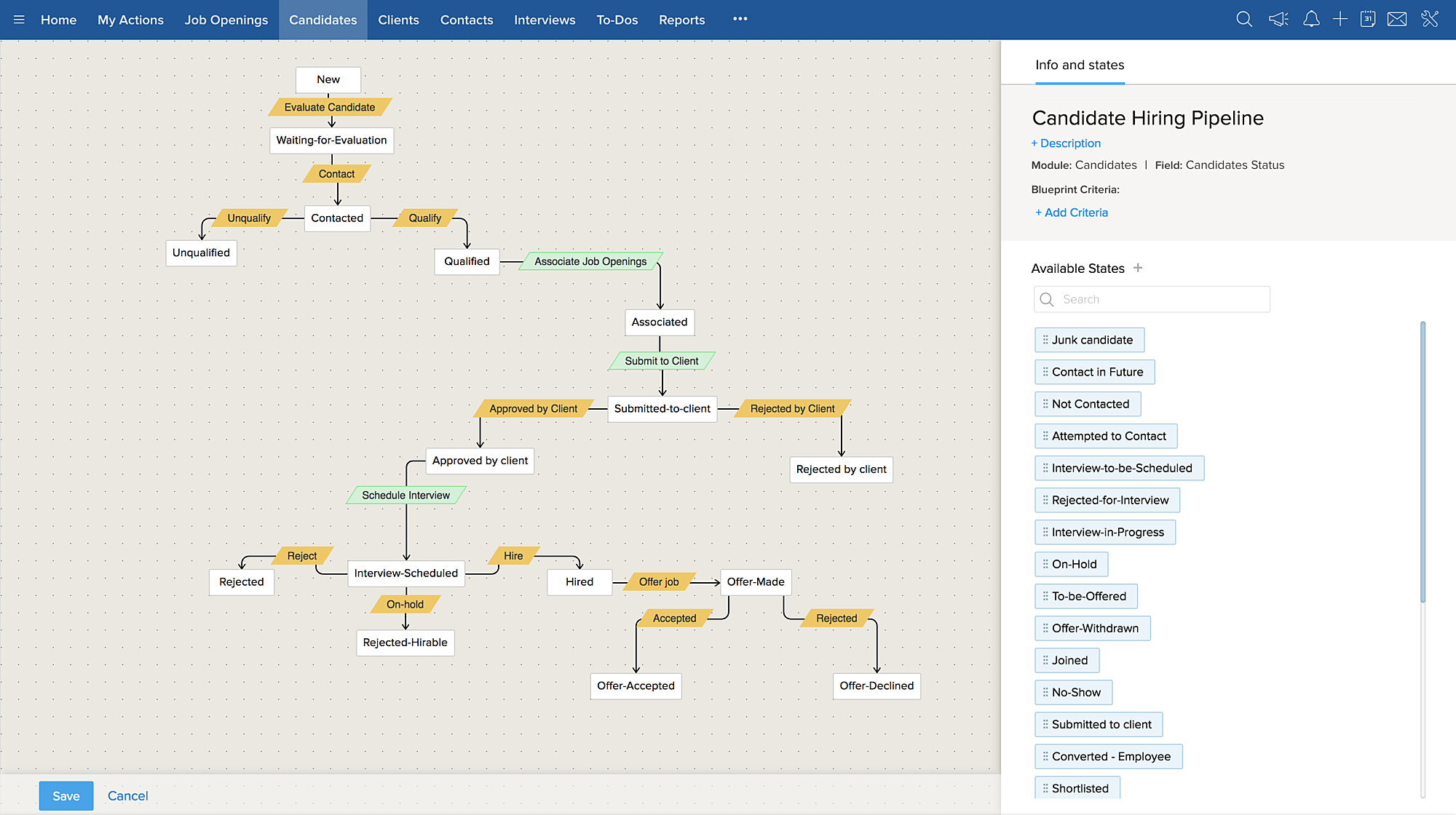Expand the more modules ellipsis menu
1456x815 pixels.
[740, 20]
